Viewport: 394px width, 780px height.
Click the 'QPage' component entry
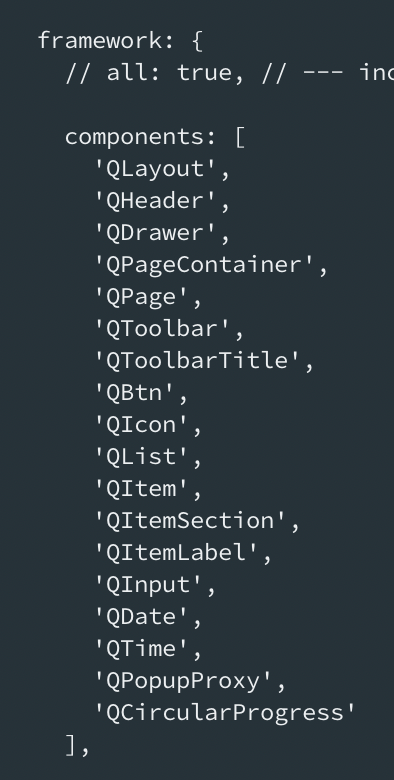[141, 297]
